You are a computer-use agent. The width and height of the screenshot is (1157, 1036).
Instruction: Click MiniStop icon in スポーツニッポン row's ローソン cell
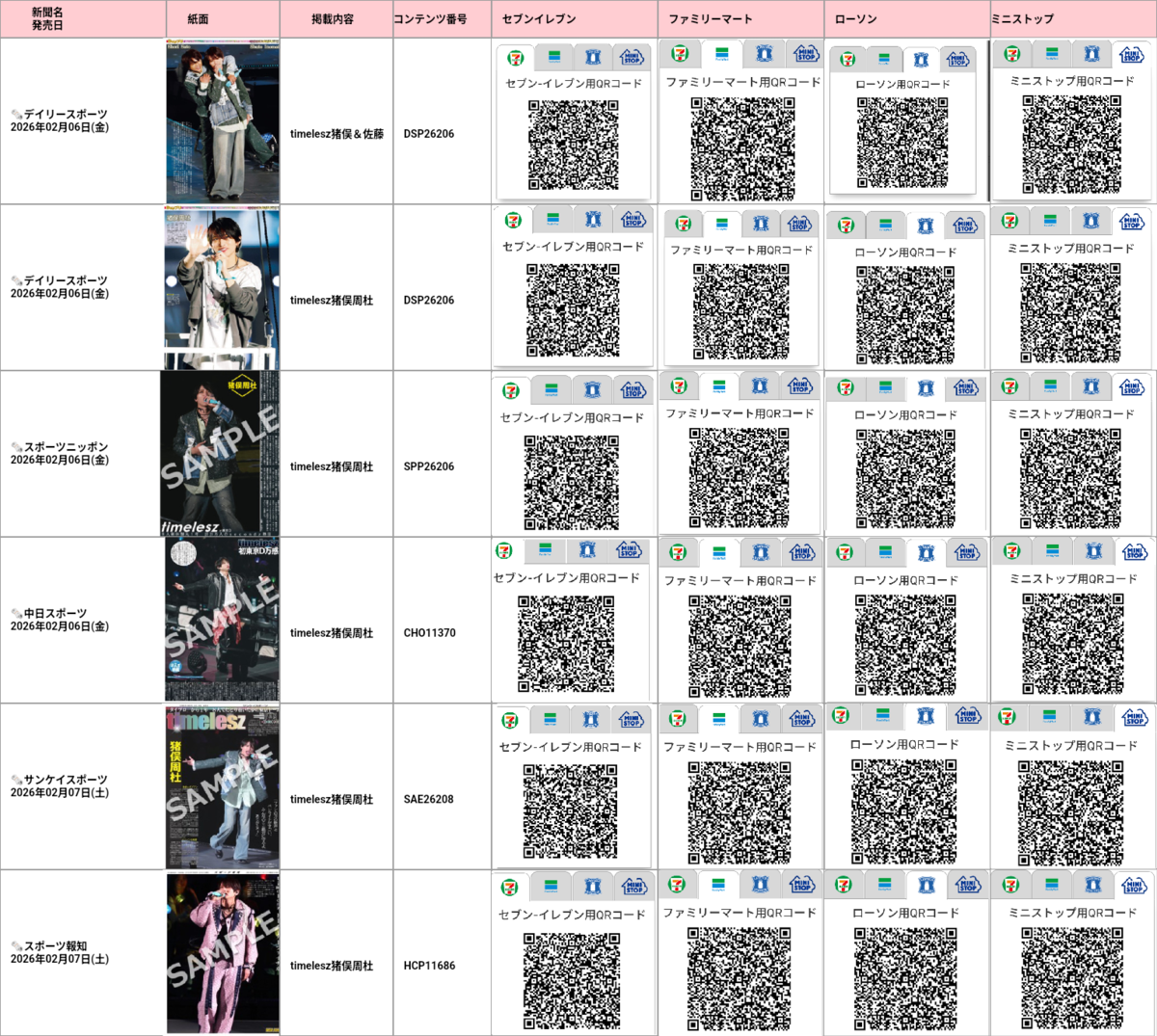click(966, 387)
